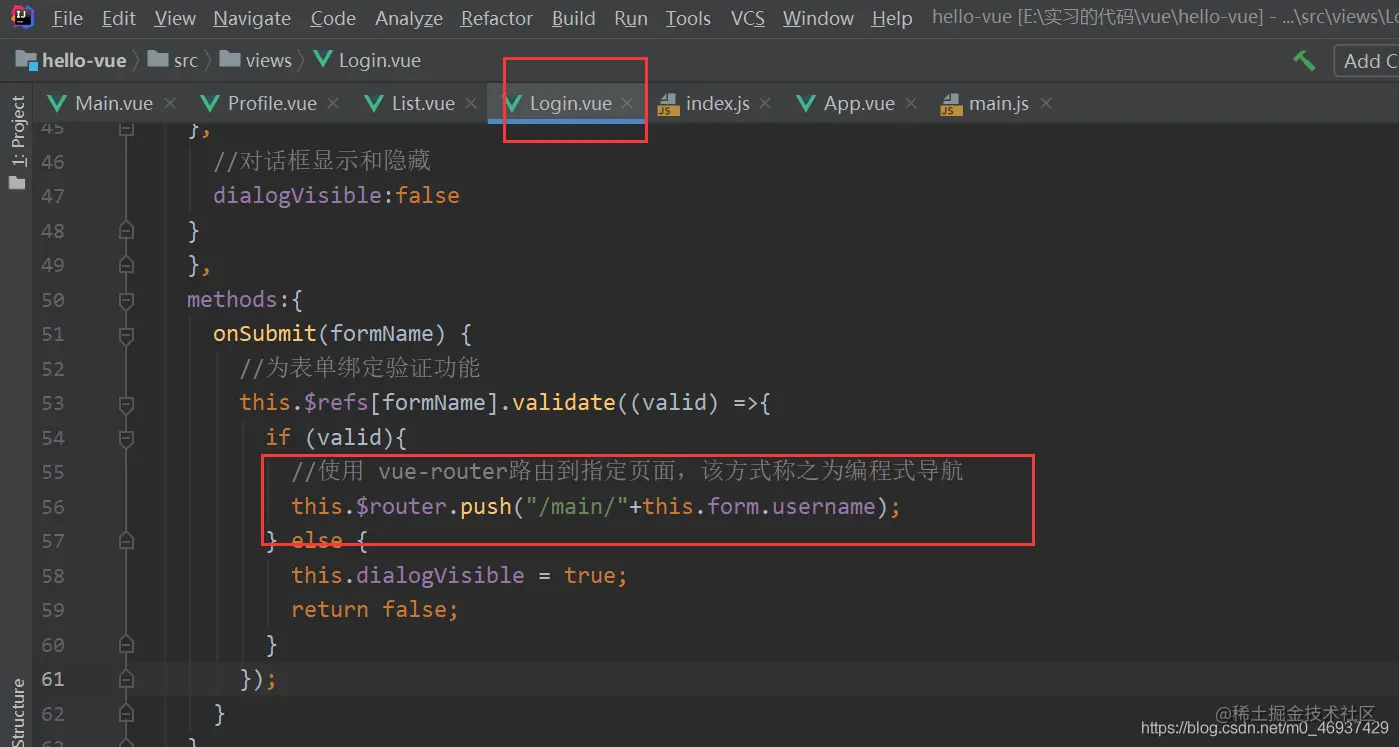Switch to the Profile.vue tab
This screenshot has width=1399, height=747.
coord(272,103)
